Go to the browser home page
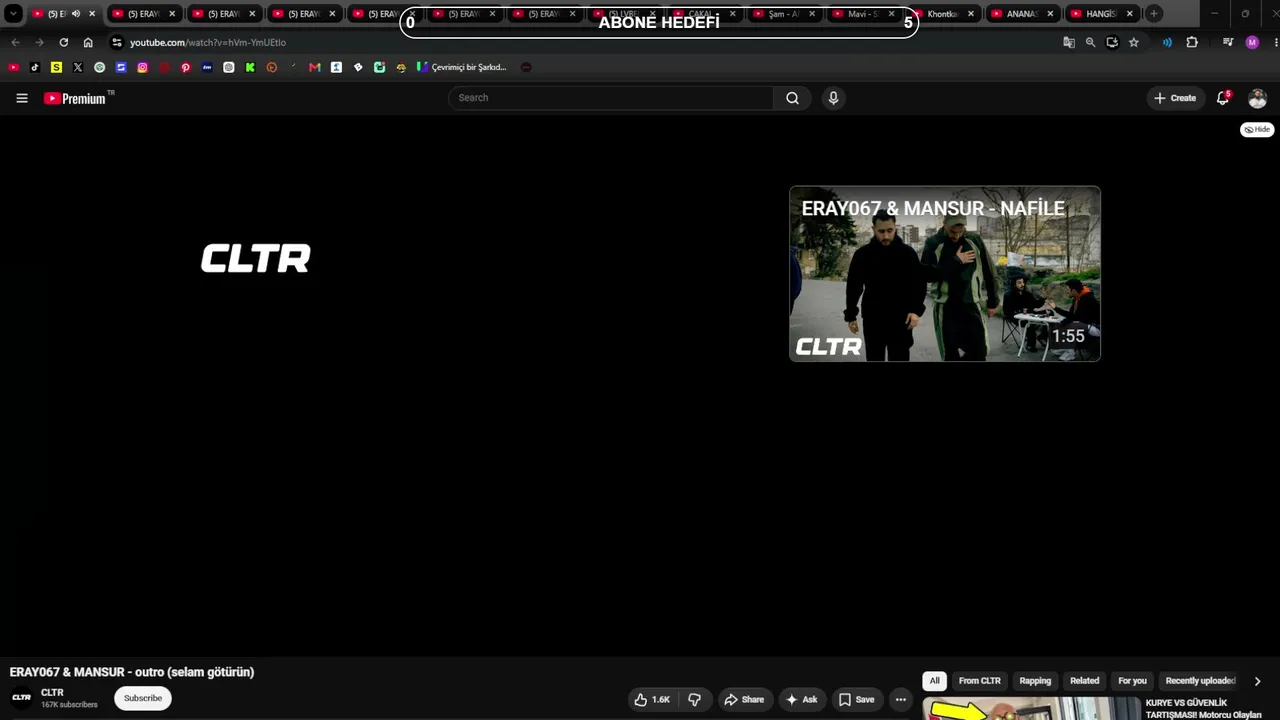This screenshot has height=720, width=1280. point(88,43)
